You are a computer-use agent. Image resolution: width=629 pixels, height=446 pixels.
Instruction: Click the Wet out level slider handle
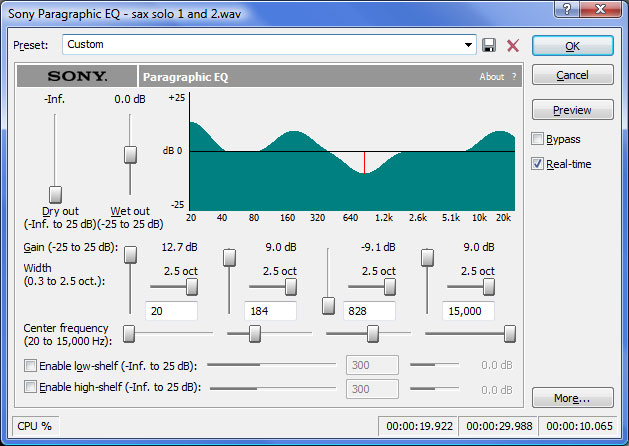130,154
